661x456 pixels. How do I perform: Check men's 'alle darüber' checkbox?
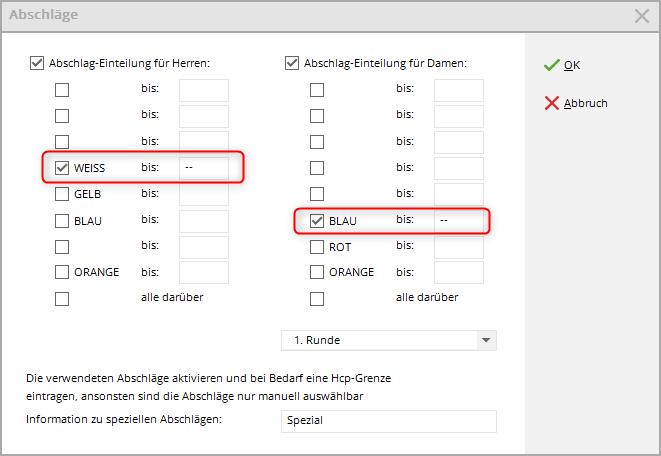(62, 298)
